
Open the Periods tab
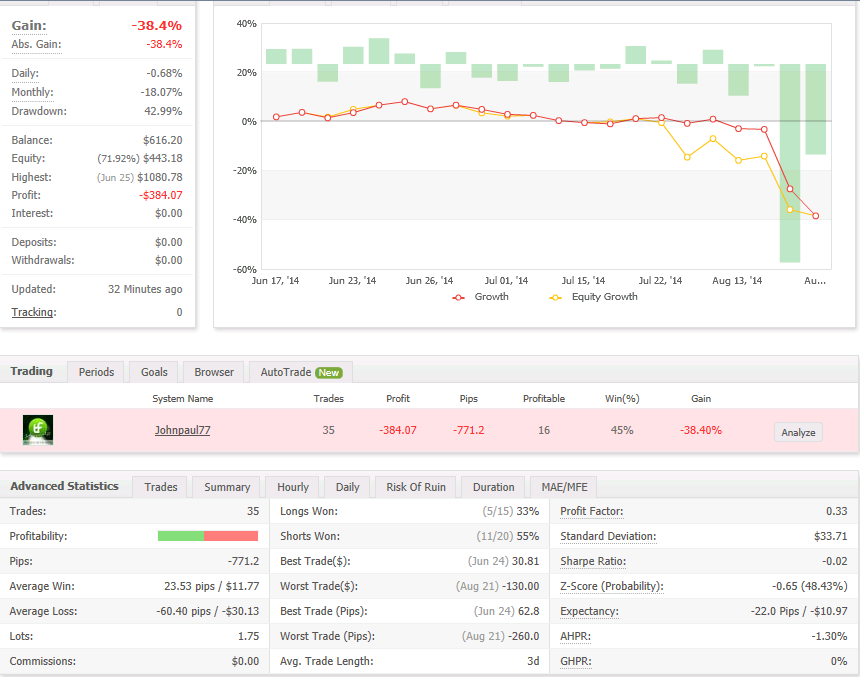coord(96,372)
